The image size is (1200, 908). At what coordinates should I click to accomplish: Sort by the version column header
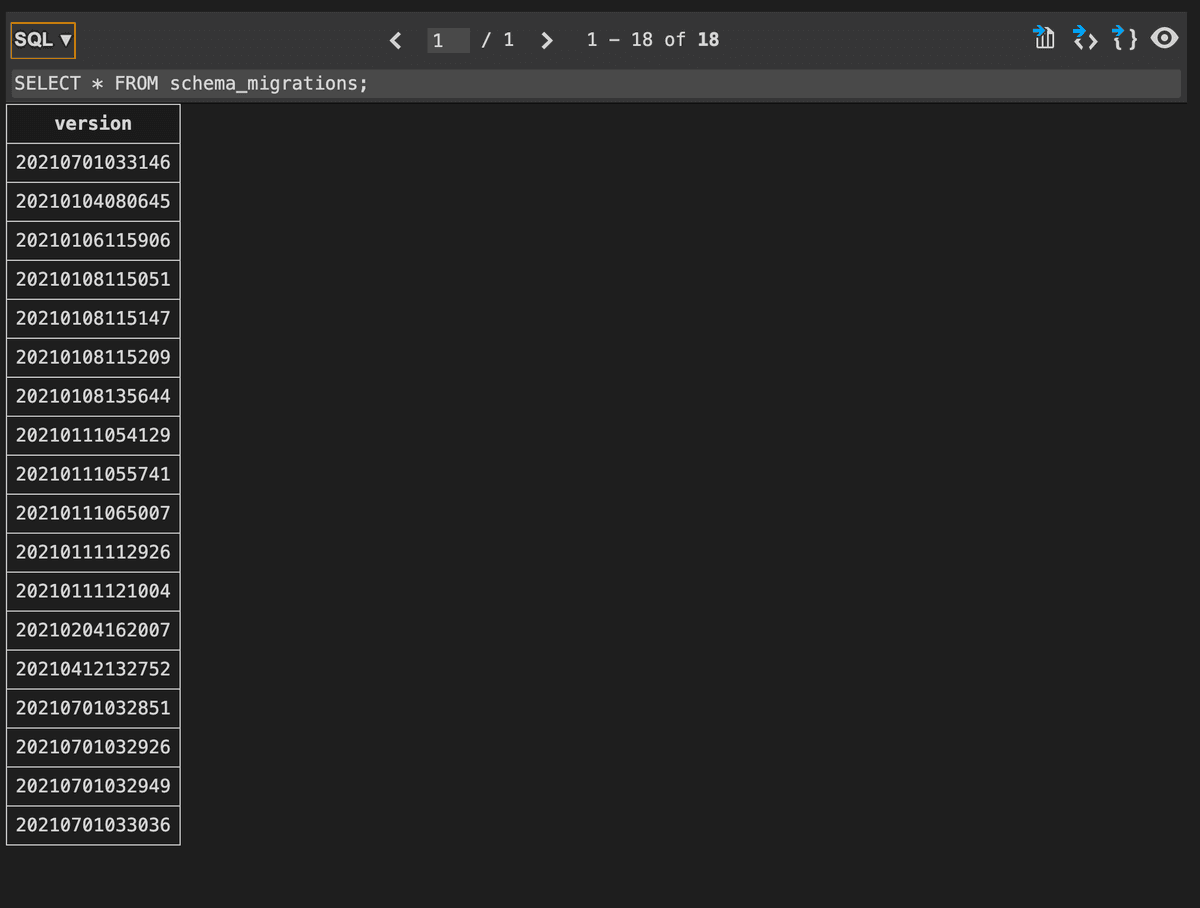(x=93, y=124)
